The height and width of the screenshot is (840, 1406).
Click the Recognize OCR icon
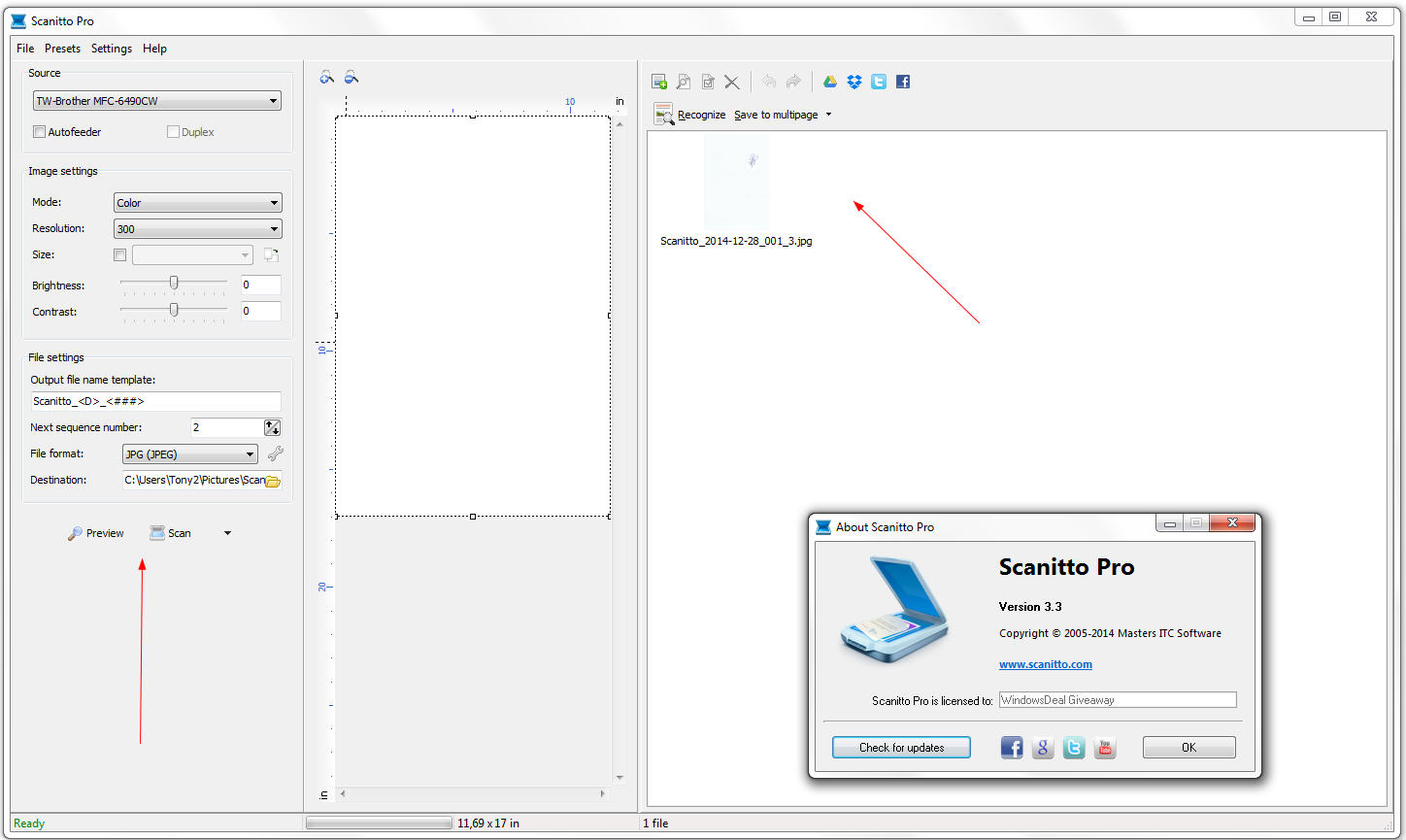click(664, 115)
